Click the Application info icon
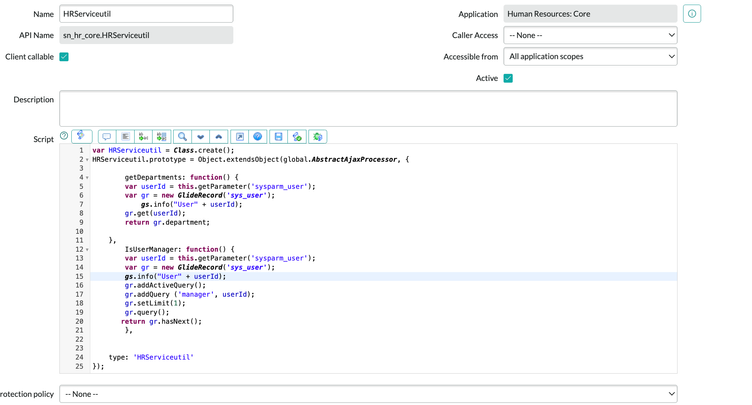Screen dimensions: 752x405 coord(692,14)
